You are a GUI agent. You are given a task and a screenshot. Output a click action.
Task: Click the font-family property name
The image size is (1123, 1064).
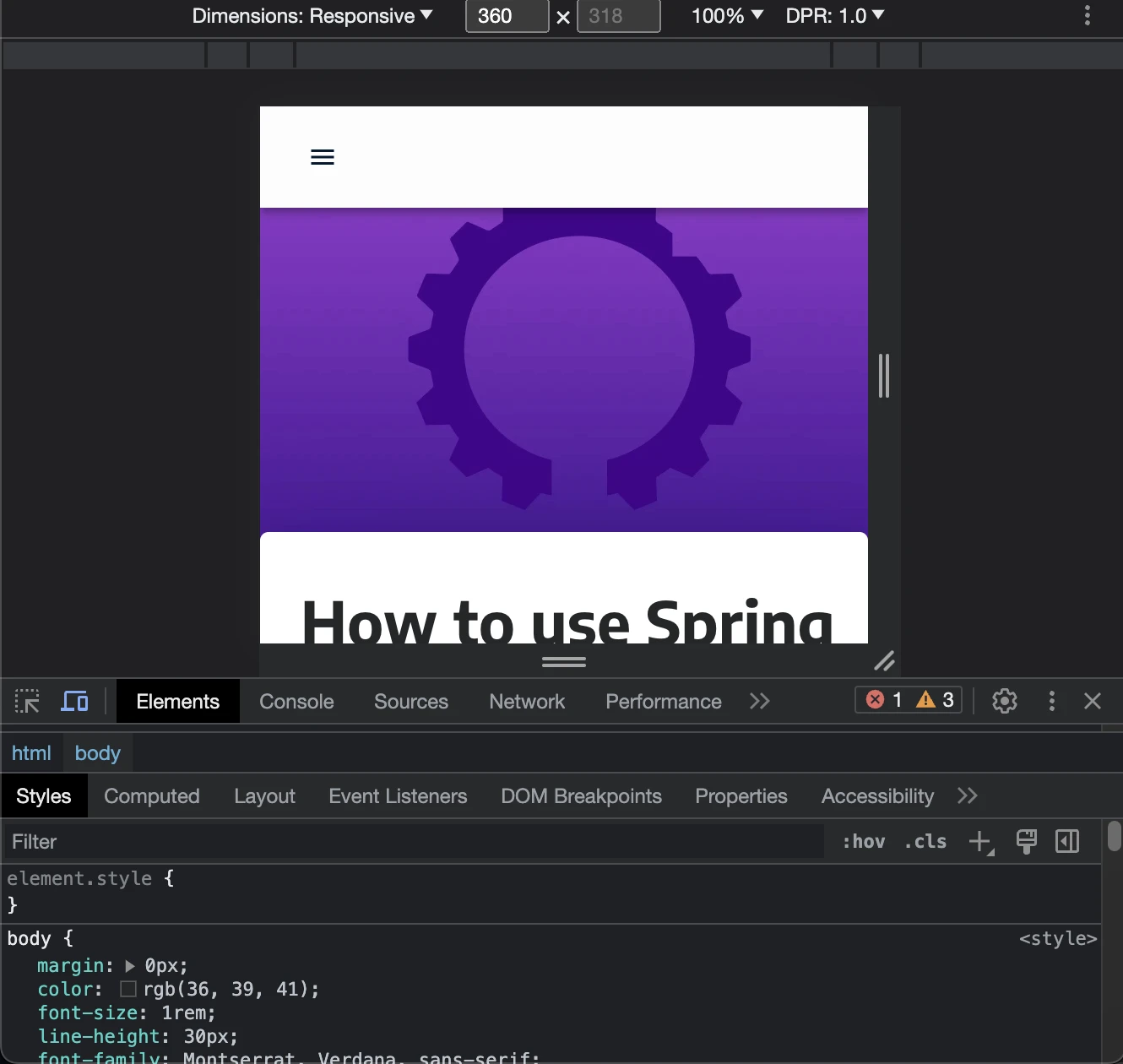click(99, 1057)
